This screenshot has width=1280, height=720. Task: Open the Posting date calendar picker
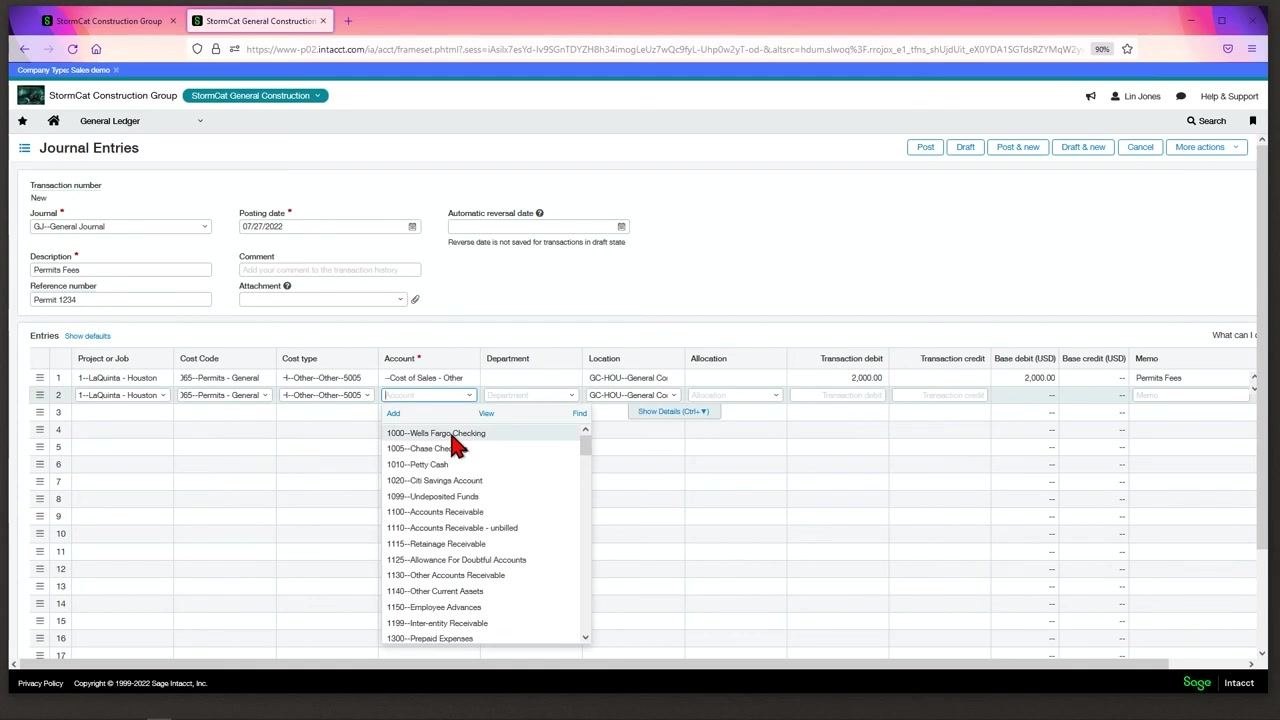[412, 227]
